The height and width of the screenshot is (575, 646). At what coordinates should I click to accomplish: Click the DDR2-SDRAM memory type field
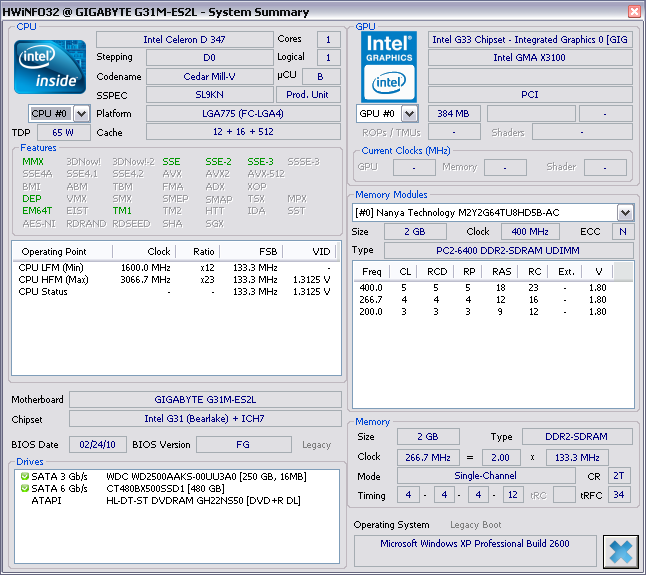coord(577,437)
